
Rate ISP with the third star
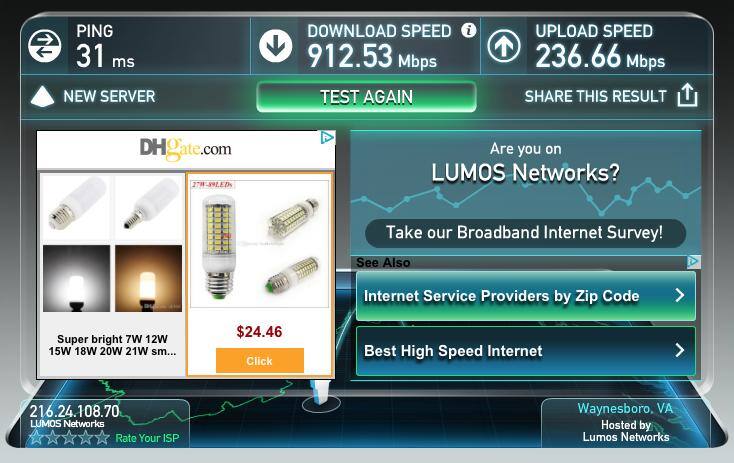(x=69, y=438)
